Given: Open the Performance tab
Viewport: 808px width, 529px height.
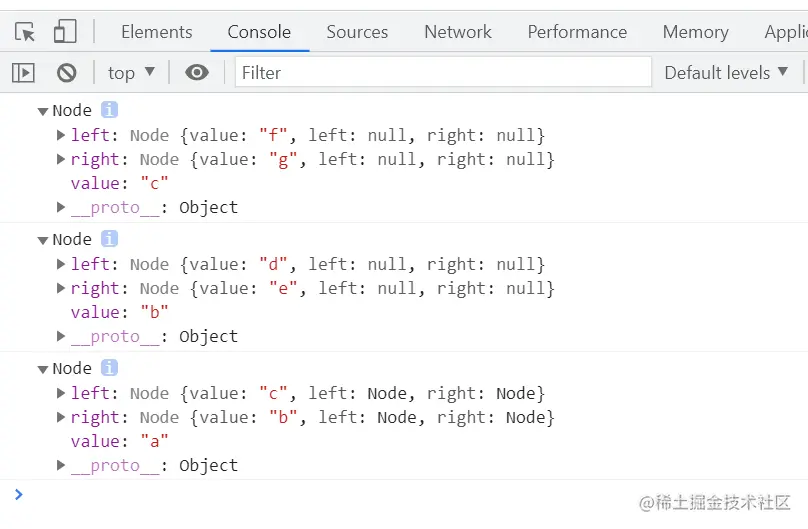Looking at the screenshot, I should pyautogui.click(x=577, y=32).
